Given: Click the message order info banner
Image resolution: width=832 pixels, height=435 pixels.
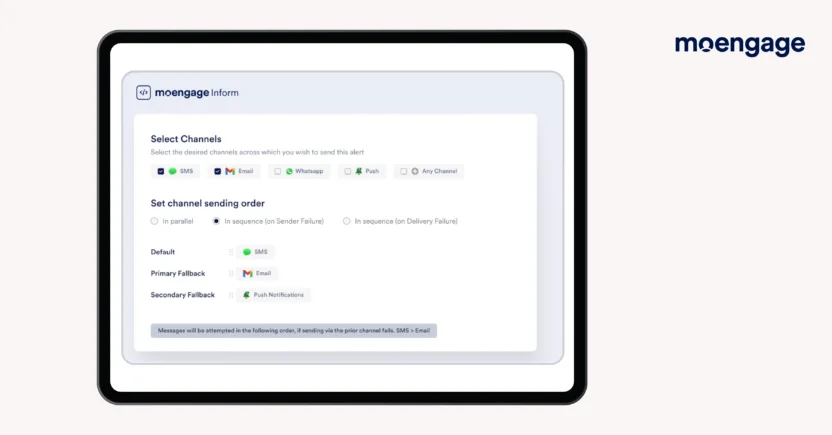Looking at the screenshot, I should pos(294,330).
